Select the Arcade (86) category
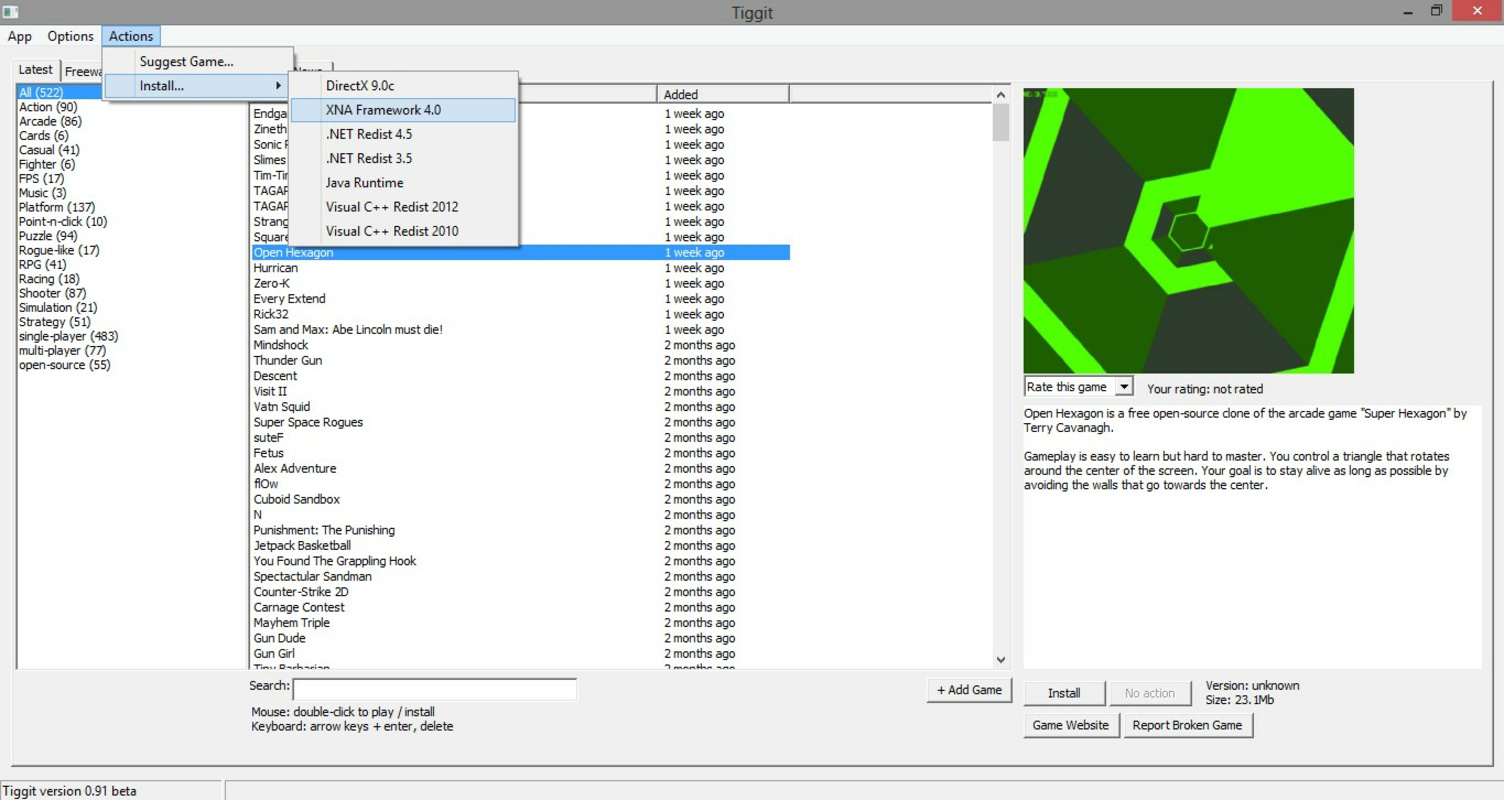This screenshot has height=800, width=1504. [x=50, y=121]
